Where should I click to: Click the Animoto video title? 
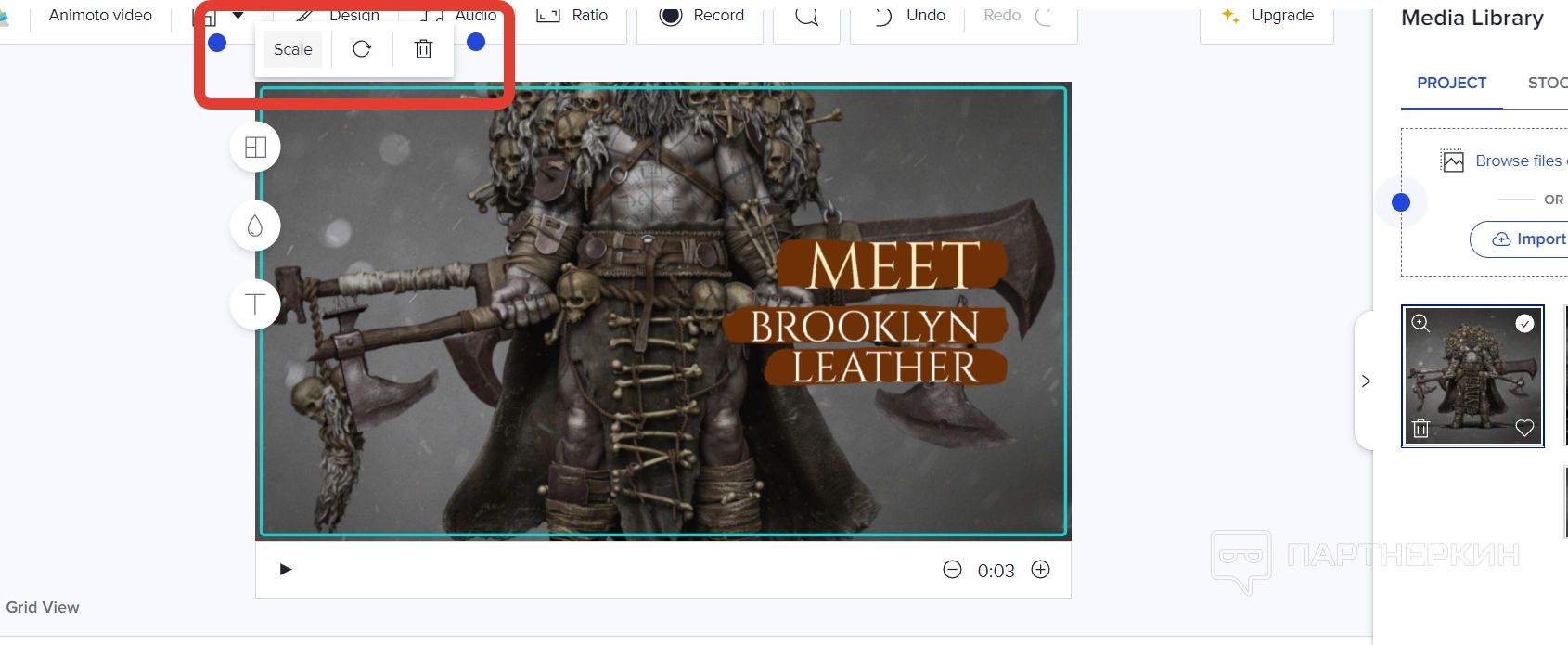(x=100, y=15)
